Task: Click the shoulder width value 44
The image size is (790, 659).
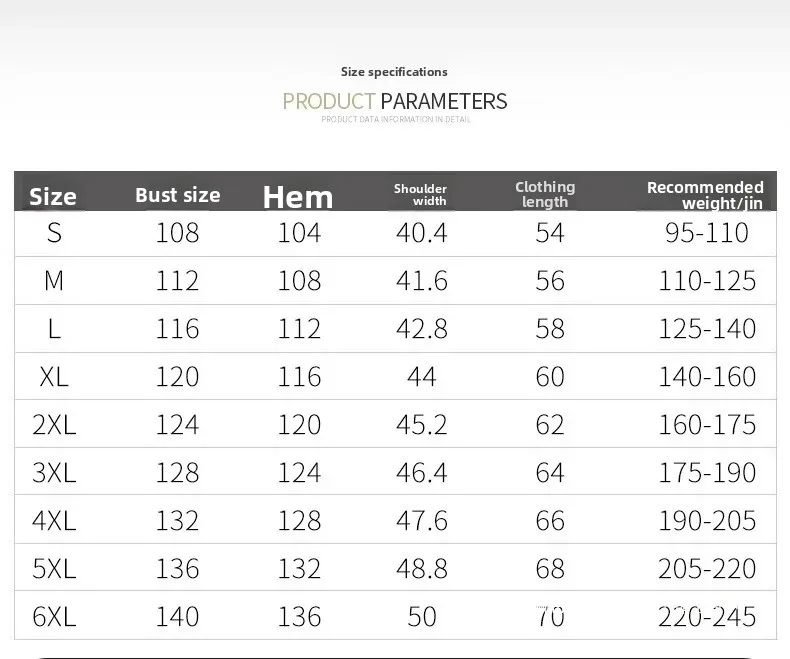Action: (x=422, y=377)
